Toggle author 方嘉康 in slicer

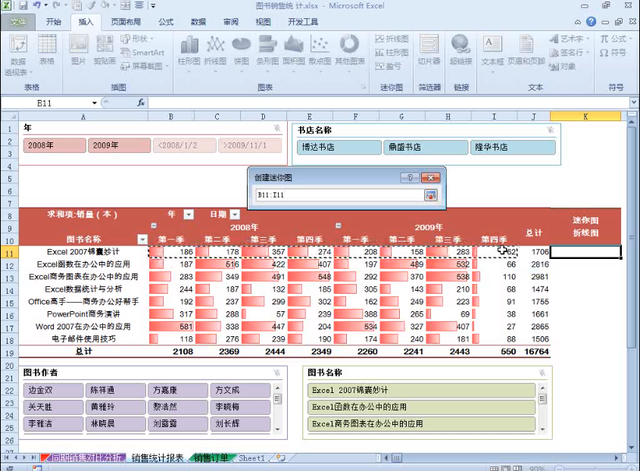click(x=178, y=390)
